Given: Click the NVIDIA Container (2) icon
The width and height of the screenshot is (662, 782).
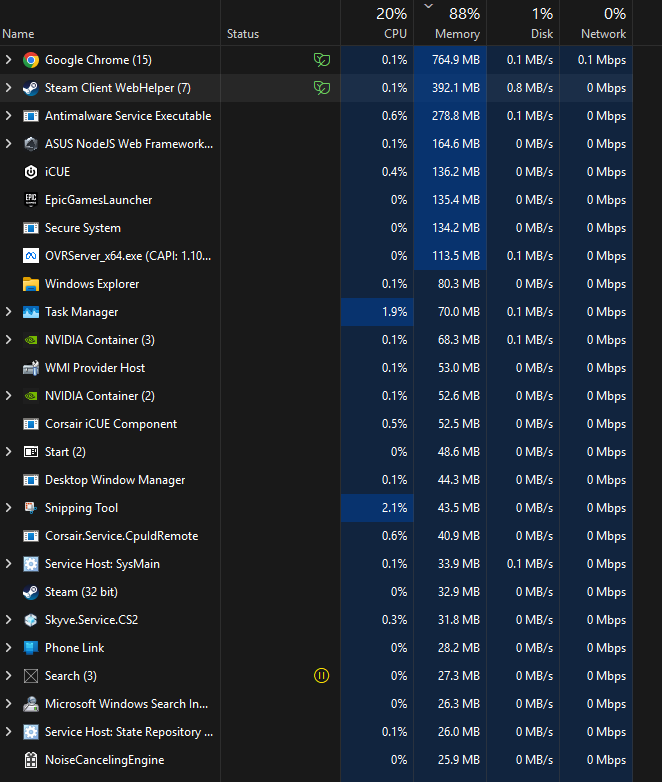Looking at the screenshot, I should point(31,395).
